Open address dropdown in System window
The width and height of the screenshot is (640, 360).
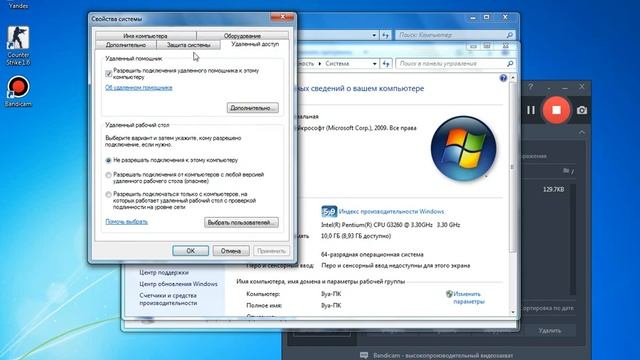[374, 64]
